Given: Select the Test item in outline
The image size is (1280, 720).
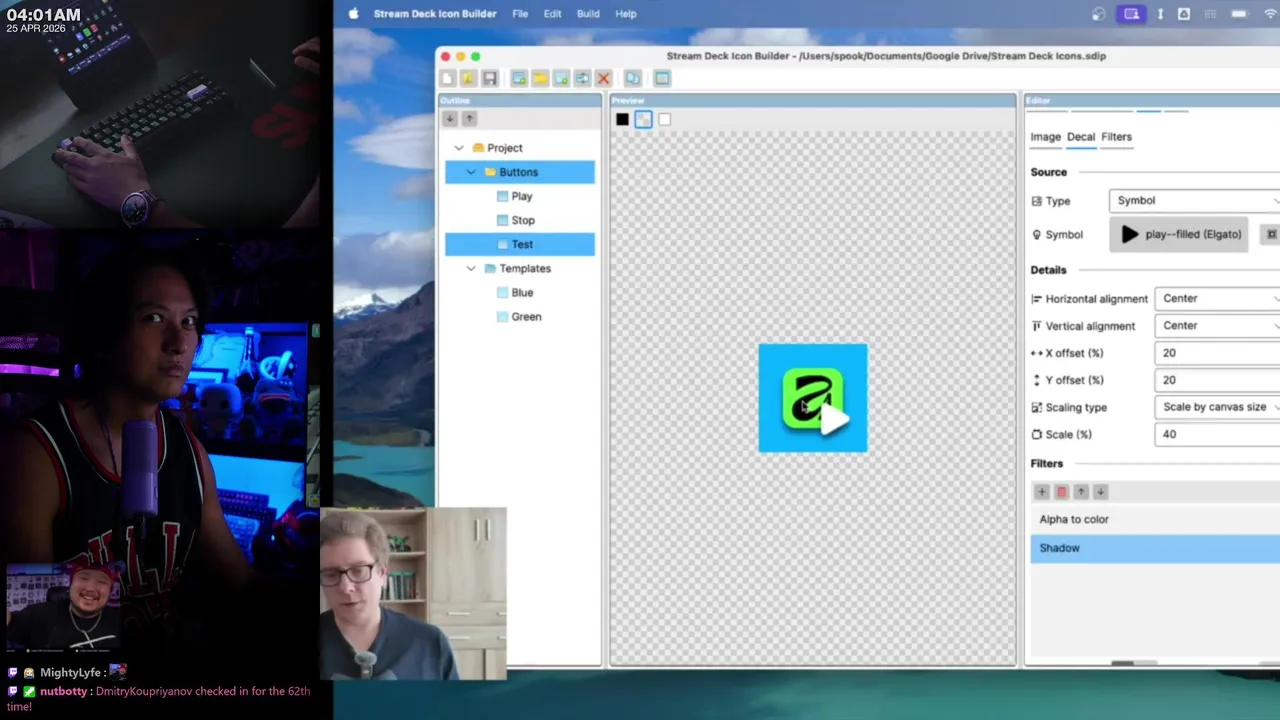Looking at the screenshot, I should (521, 244).
